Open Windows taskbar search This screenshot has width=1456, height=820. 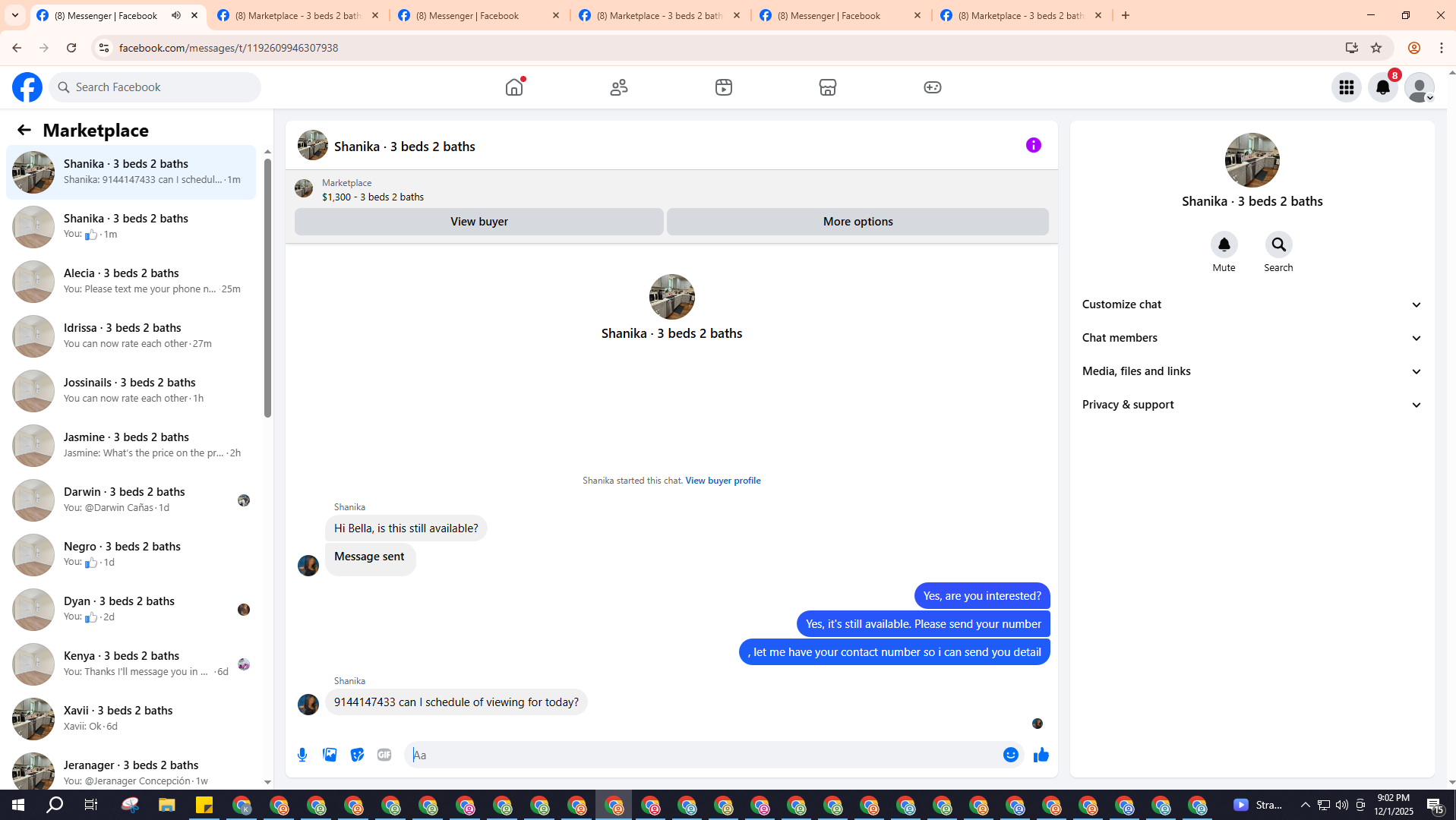pyautogui.click(x=55, y=805)
